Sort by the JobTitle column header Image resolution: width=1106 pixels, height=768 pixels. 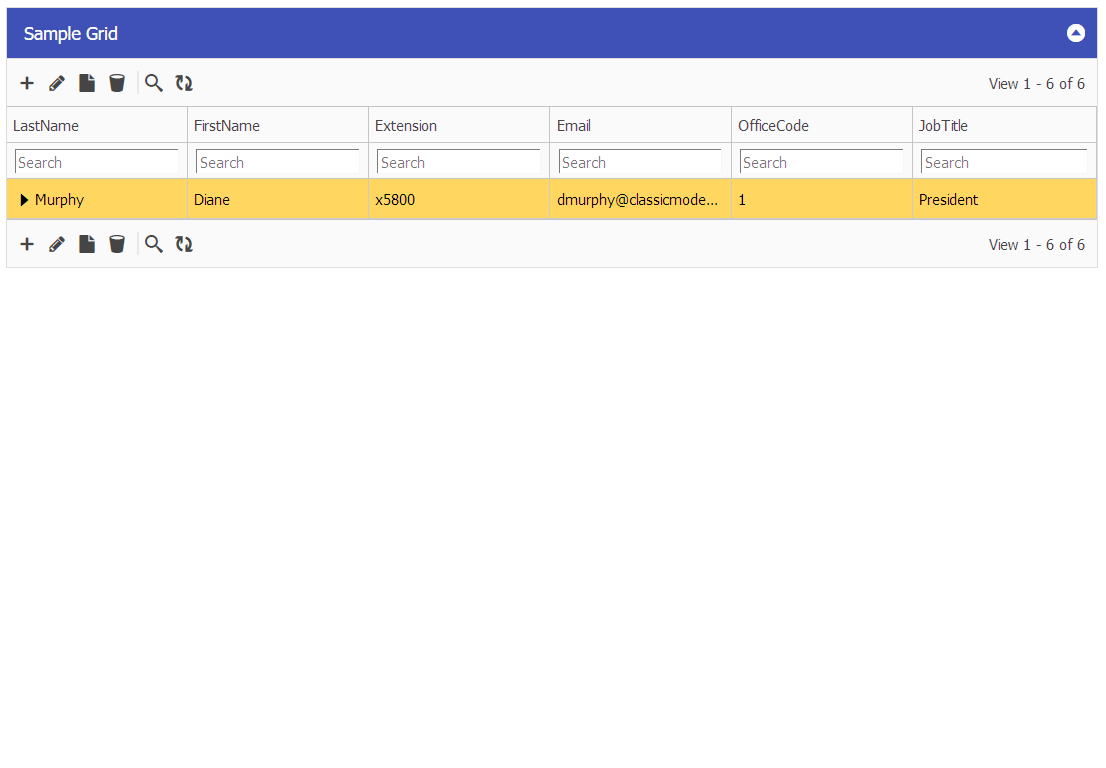pyautogui.click(x=943, y=125)
